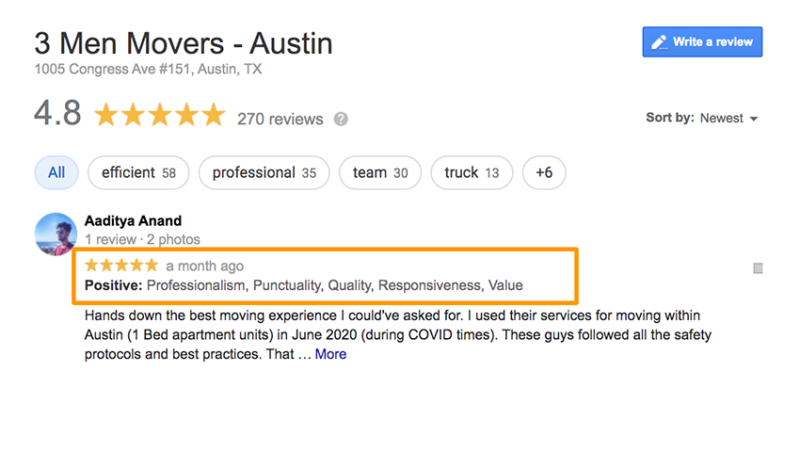Open the 1 review · 2 photos link

coord(142,239)
